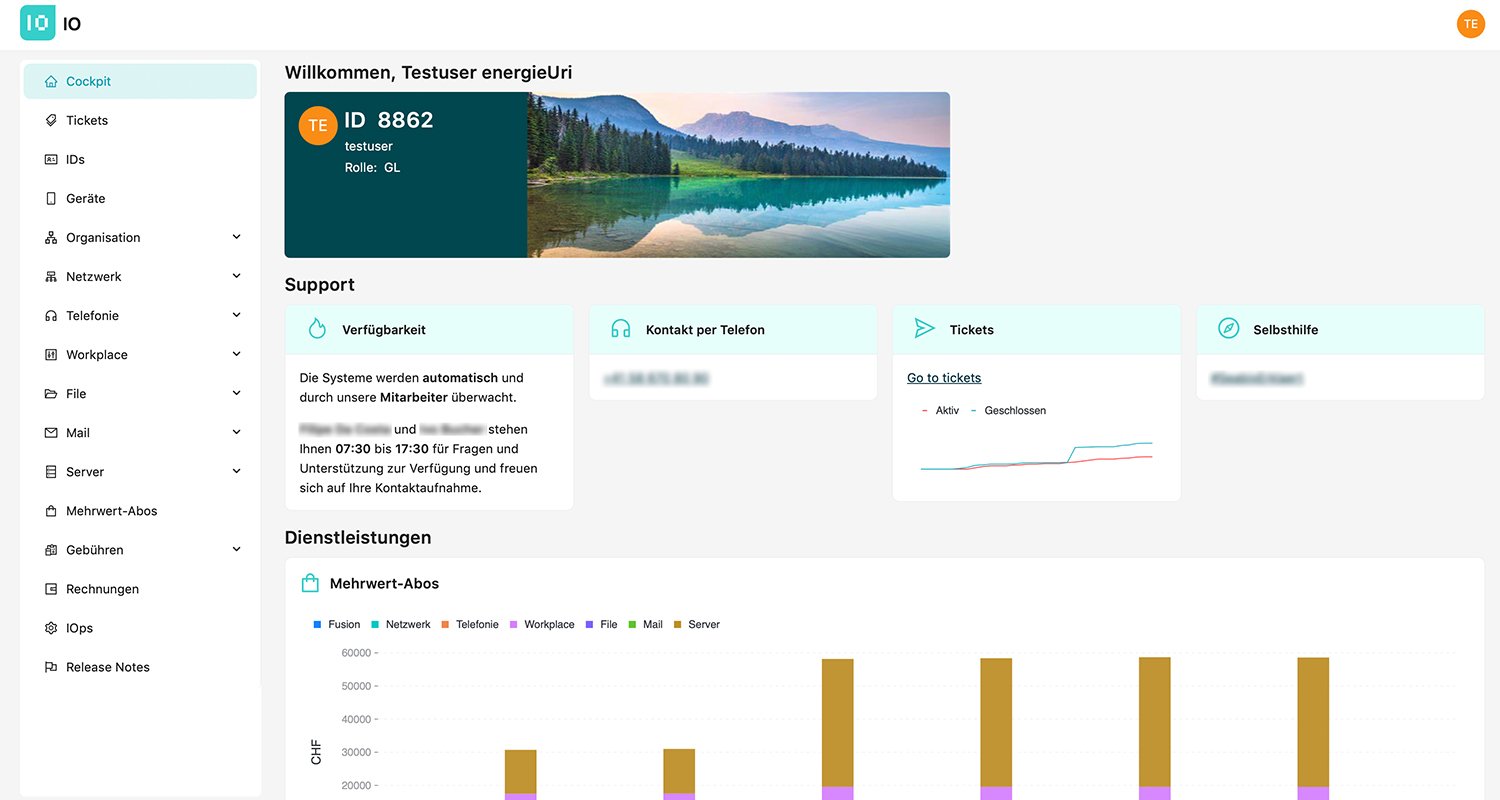1500x800 pixels.
Task: Follow the Go to tickets link
Action: (x=943, y=378)
